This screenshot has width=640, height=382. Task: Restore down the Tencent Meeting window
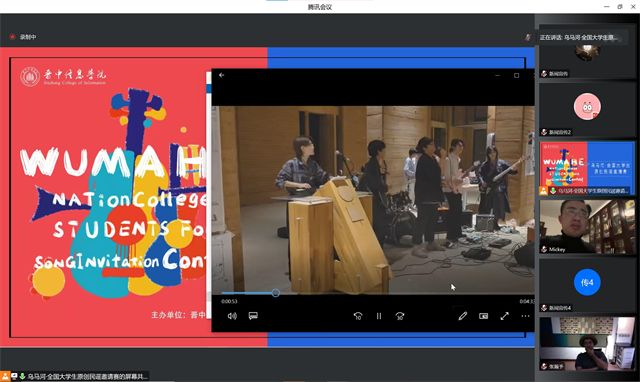point(620,7)
